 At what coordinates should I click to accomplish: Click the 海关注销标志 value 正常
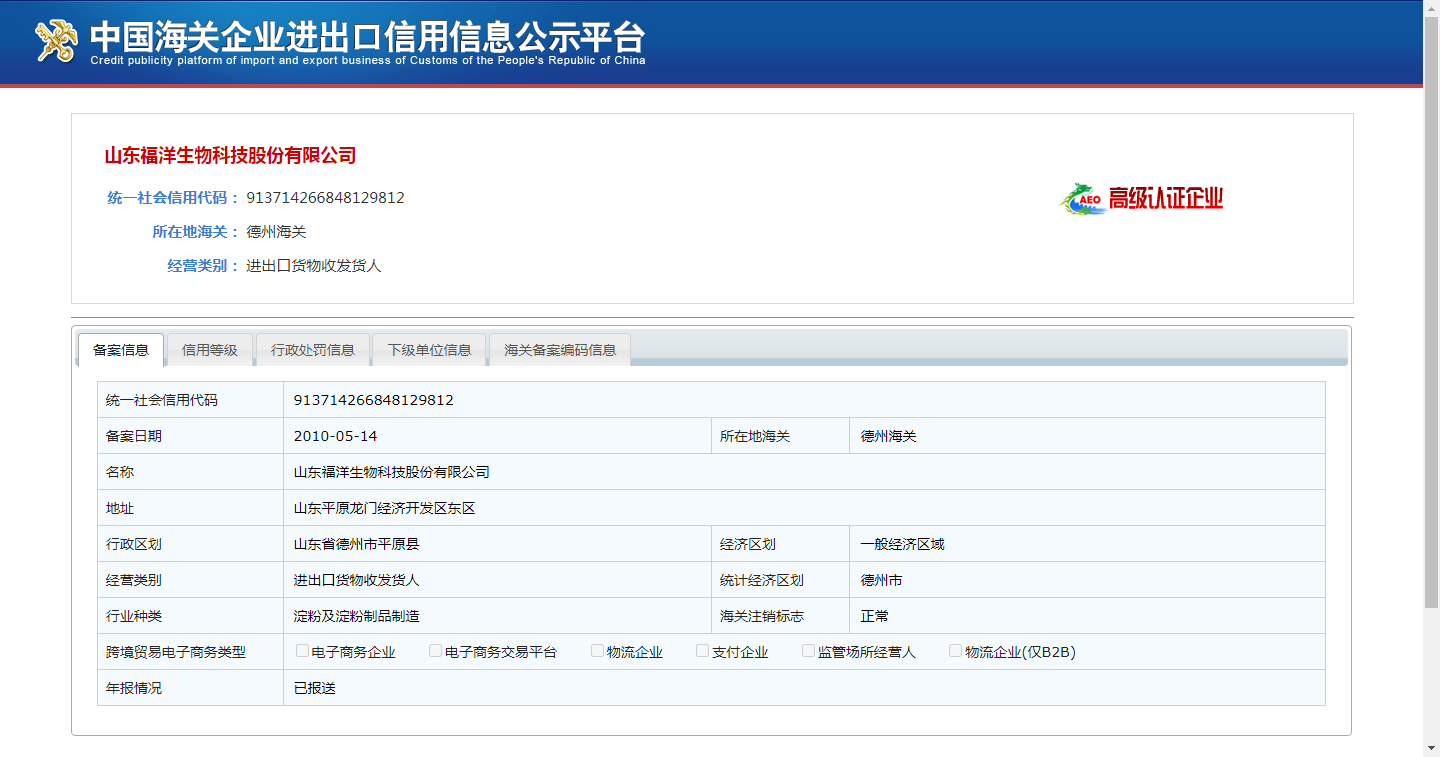click(874, 616)
